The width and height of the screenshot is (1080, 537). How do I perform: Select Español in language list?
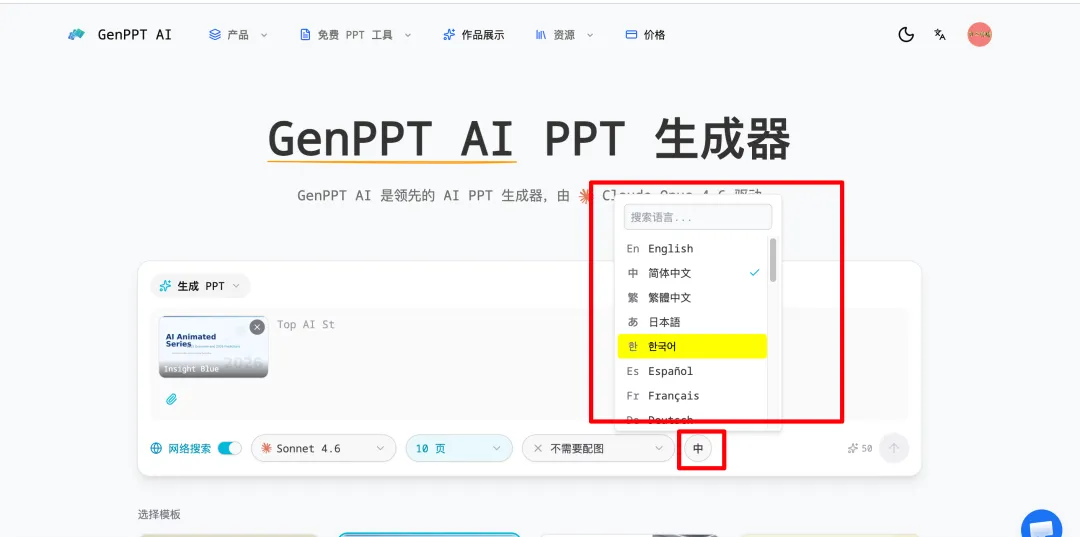692,371
